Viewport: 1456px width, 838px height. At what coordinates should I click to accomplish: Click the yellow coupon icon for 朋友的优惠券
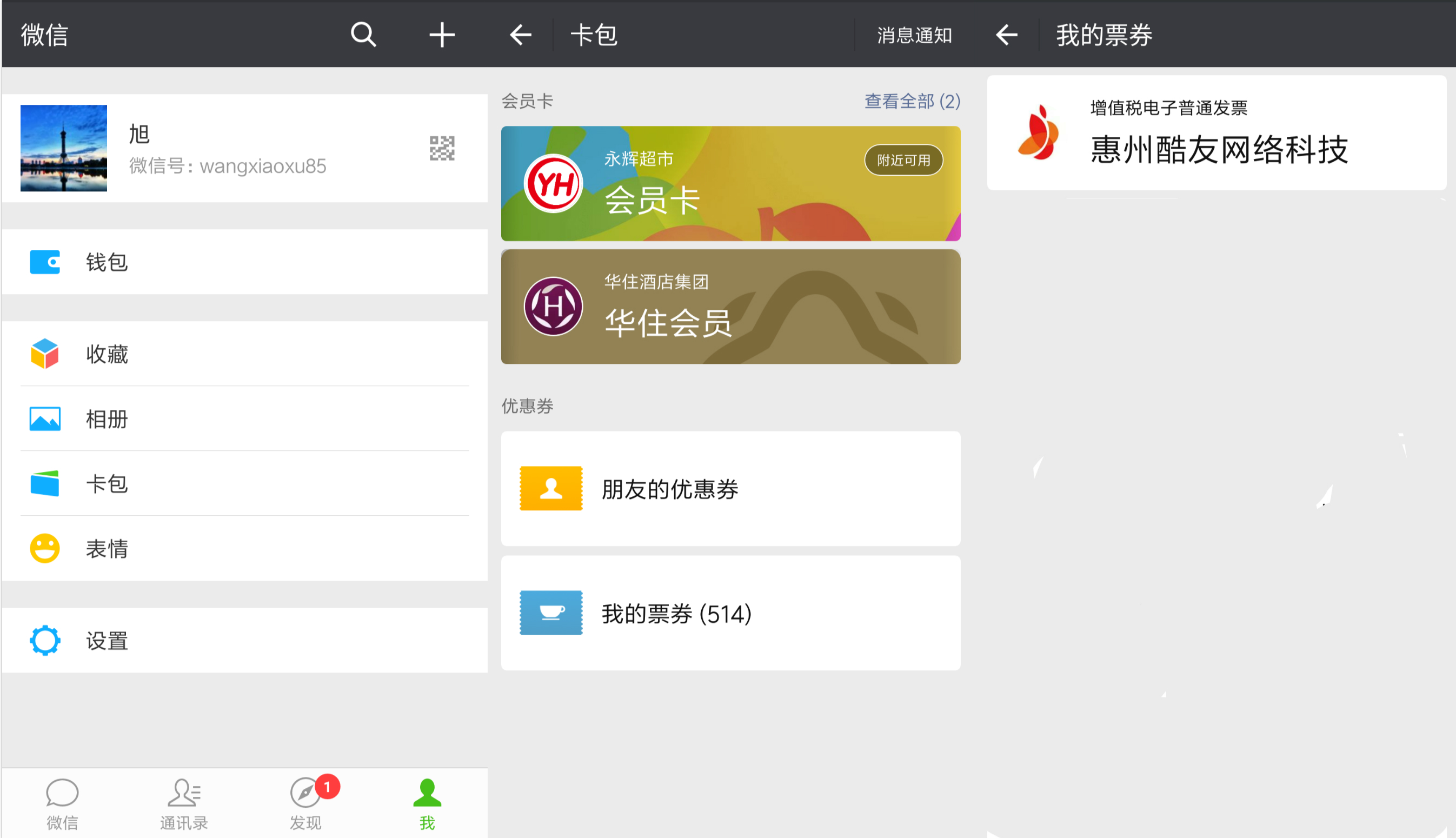pyautogui.click(x=551, y=489)
